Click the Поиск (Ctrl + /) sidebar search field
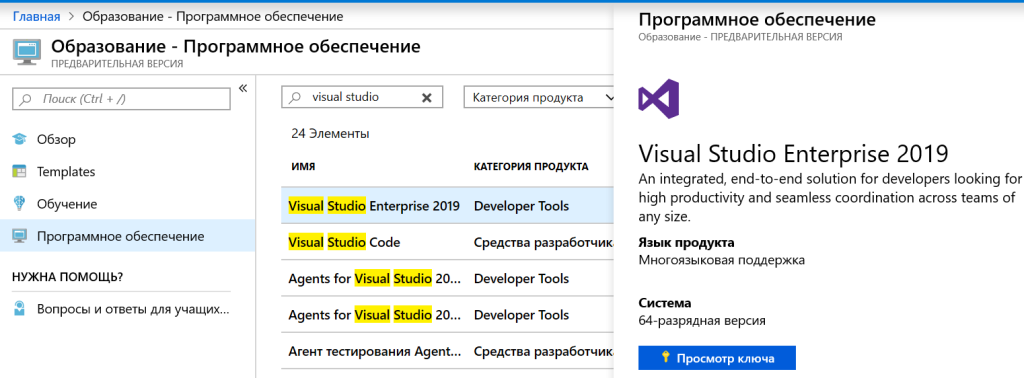 121,99
